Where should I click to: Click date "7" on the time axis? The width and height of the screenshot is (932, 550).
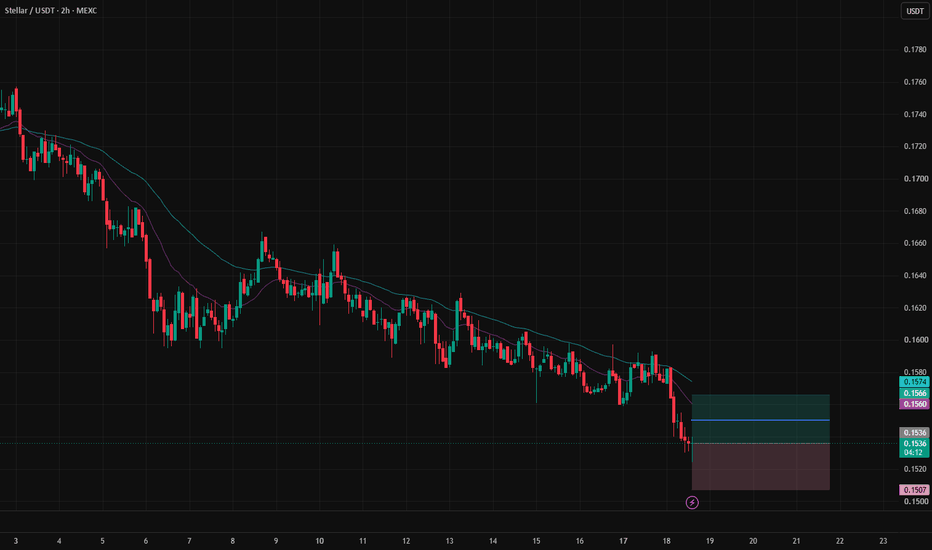pyautogui.click(x=189, y=541)
